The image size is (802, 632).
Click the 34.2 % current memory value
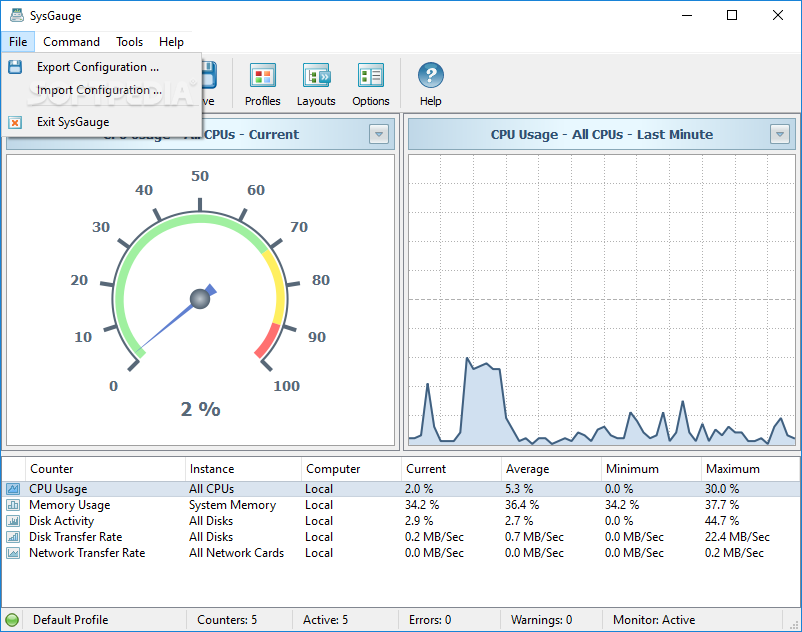[x=422, y=505]
